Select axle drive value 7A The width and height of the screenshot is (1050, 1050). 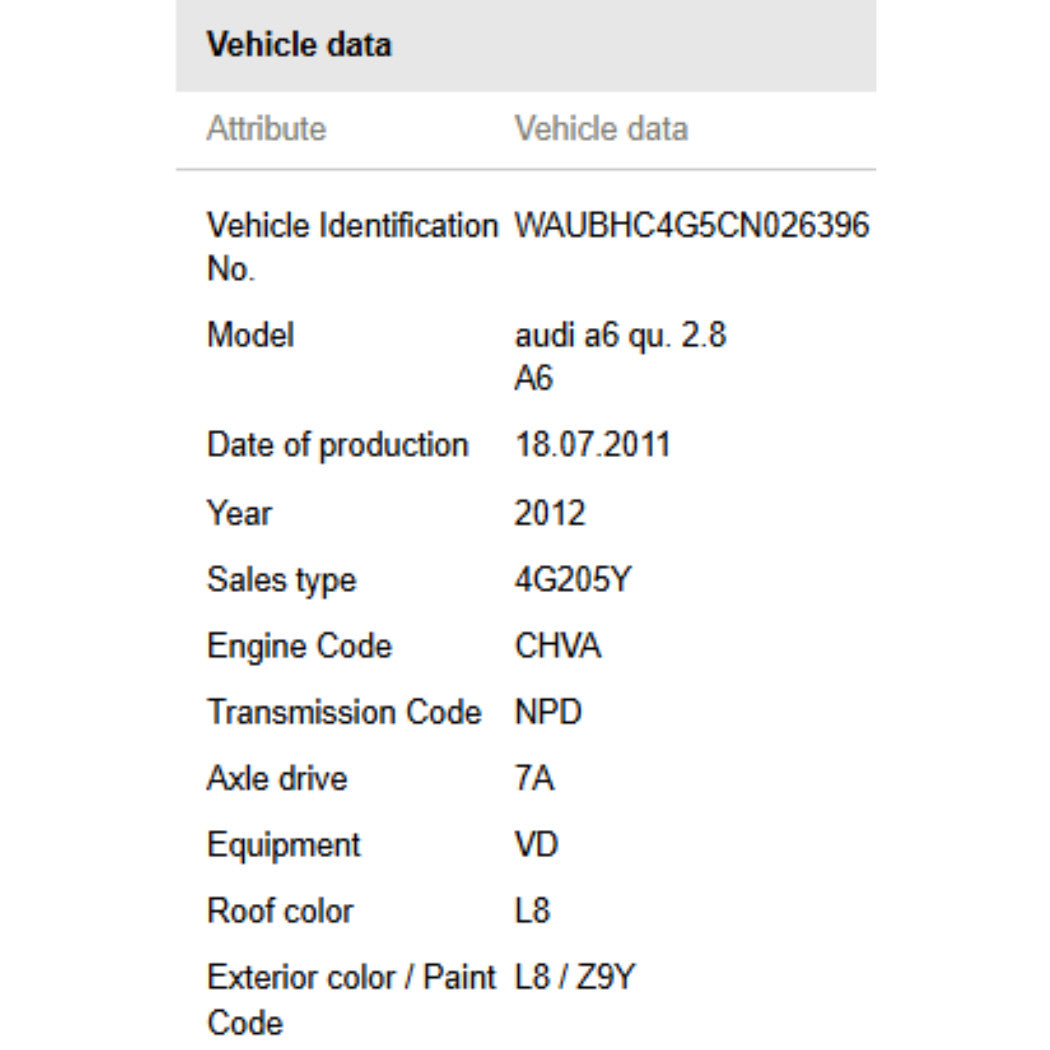point(534,778)
